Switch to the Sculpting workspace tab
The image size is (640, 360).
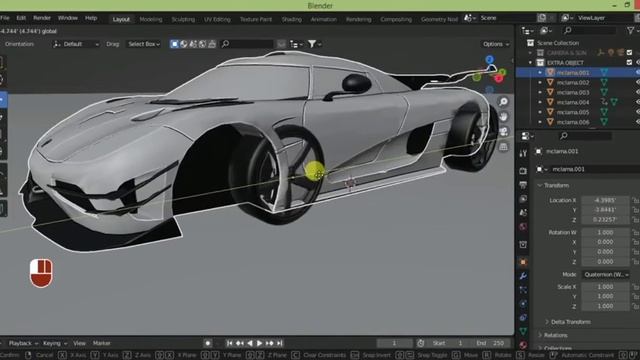click(183, 19)
